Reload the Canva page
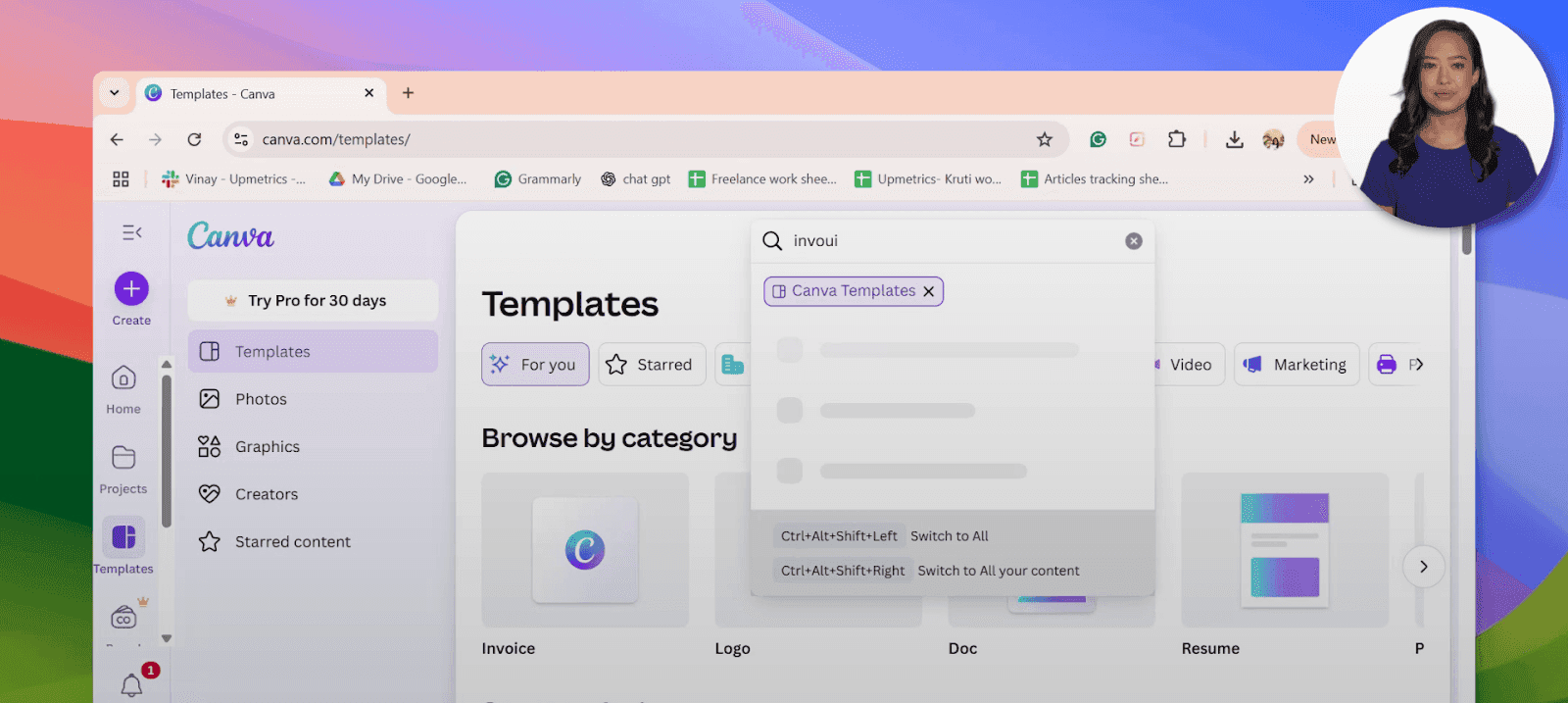This screenshot has height=703, width=1568. pos(194,139)
